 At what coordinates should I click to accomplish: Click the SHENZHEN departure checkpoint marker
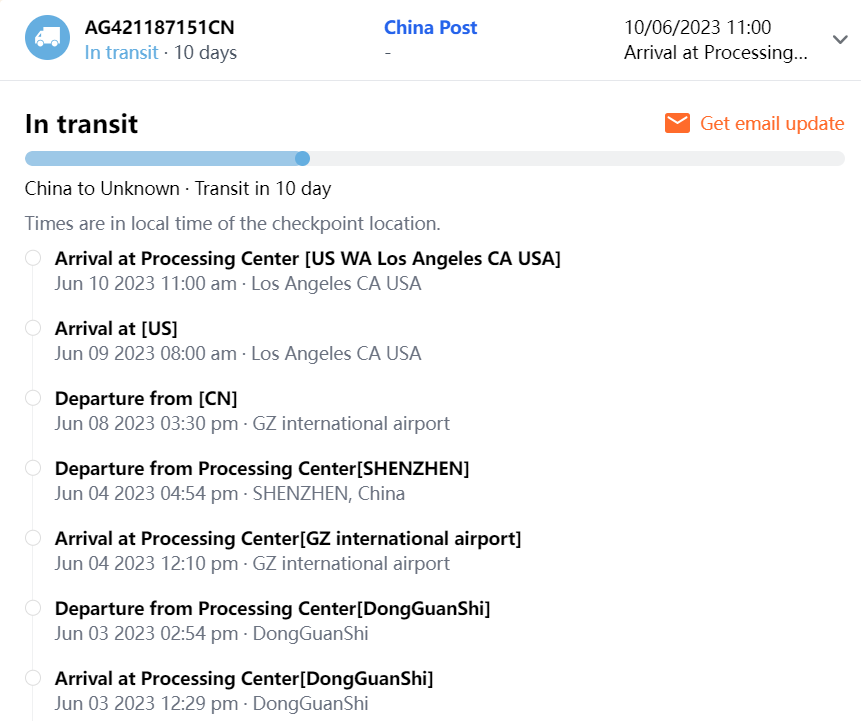(x=33, y=468)
